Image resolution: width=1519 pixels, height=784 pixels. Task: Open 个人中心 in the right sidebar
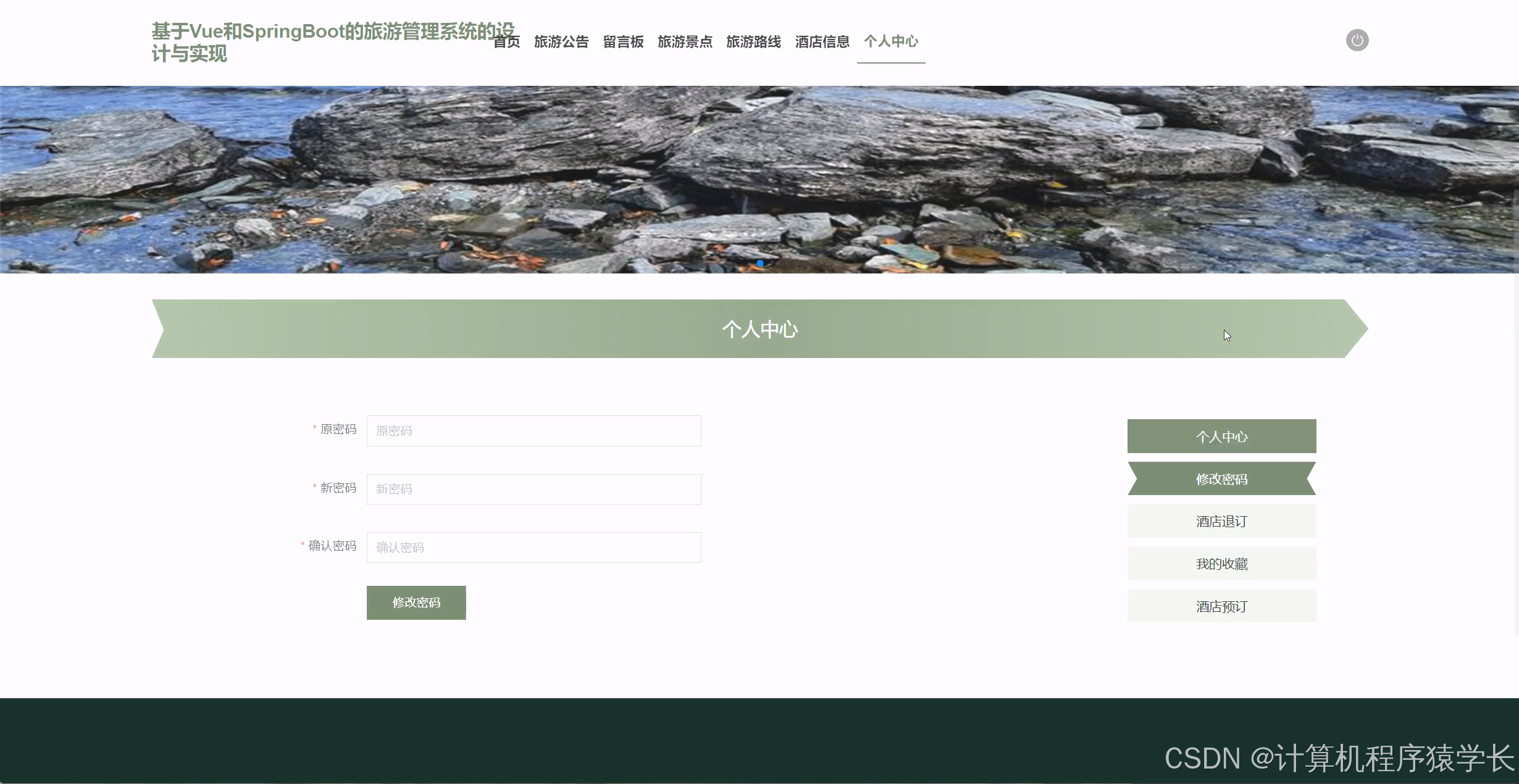point(1221,436)
